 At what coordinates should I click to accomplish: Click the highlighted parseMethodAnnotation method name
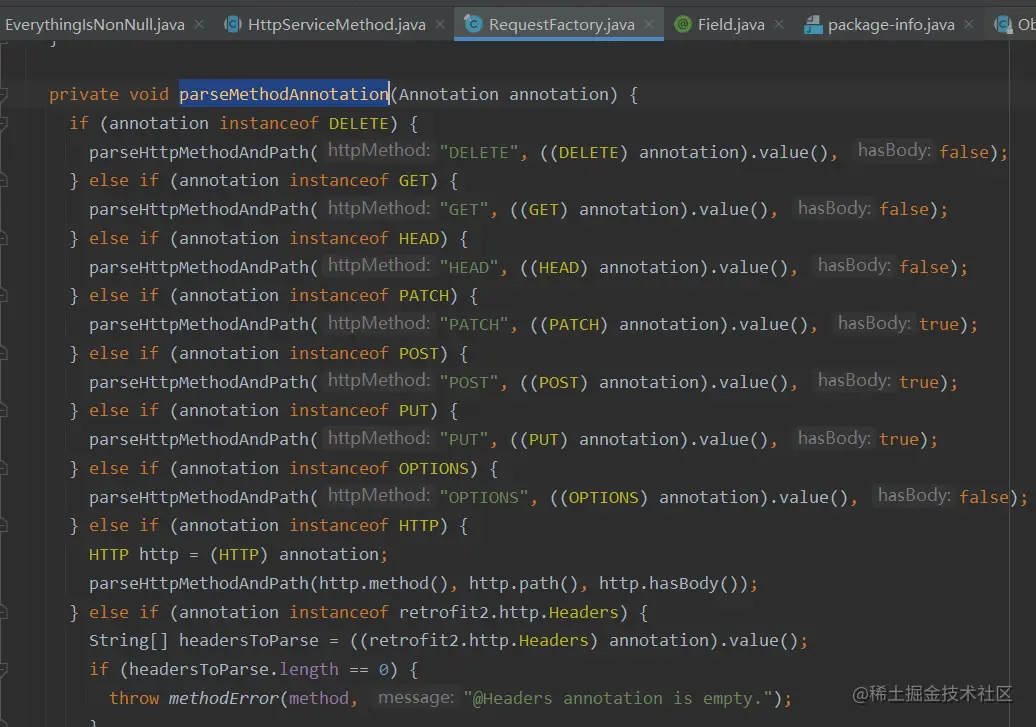click(283, 95)
